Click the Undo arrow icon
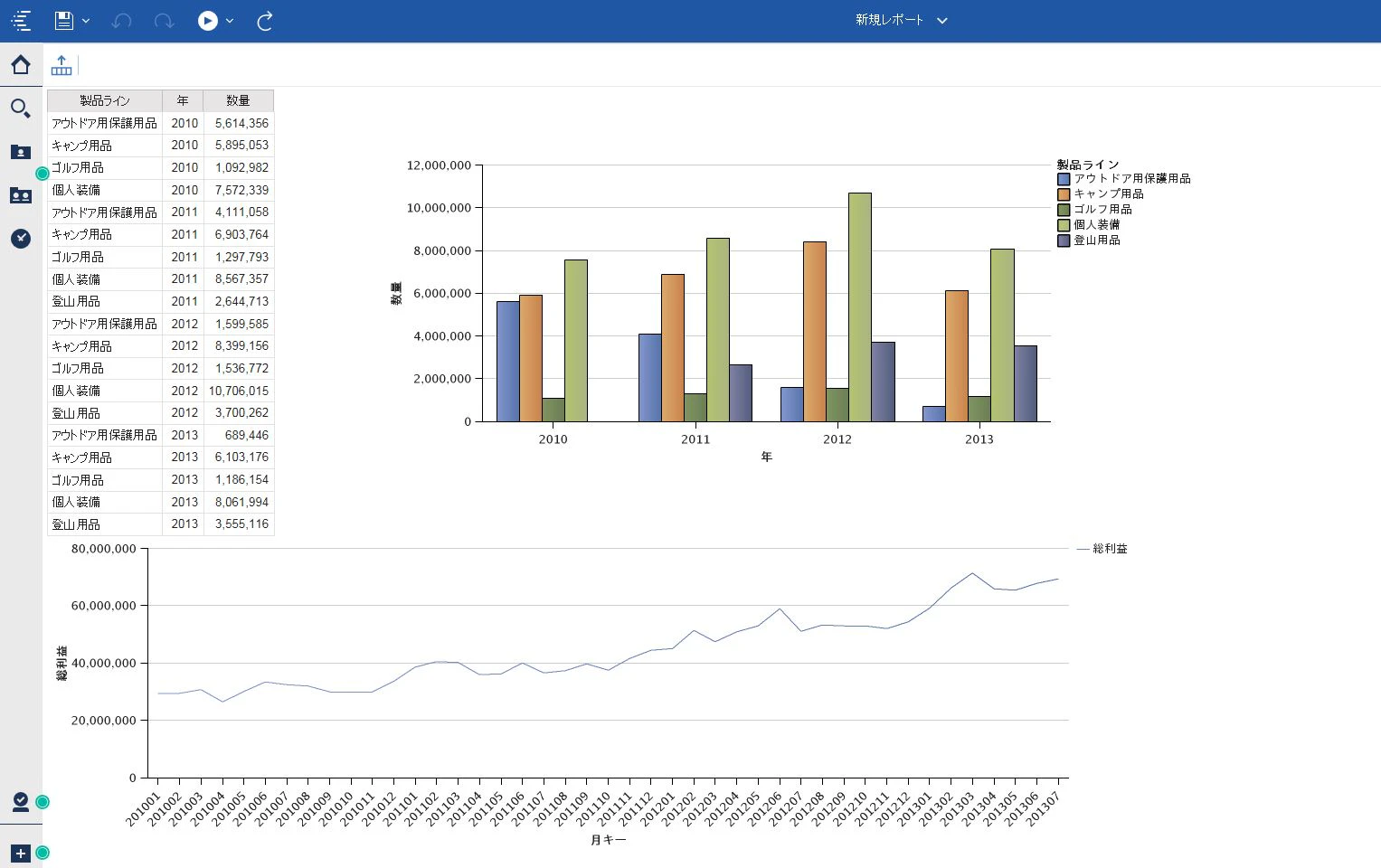The height and width of the screenshot is (868, 1381). pos(121,20)
